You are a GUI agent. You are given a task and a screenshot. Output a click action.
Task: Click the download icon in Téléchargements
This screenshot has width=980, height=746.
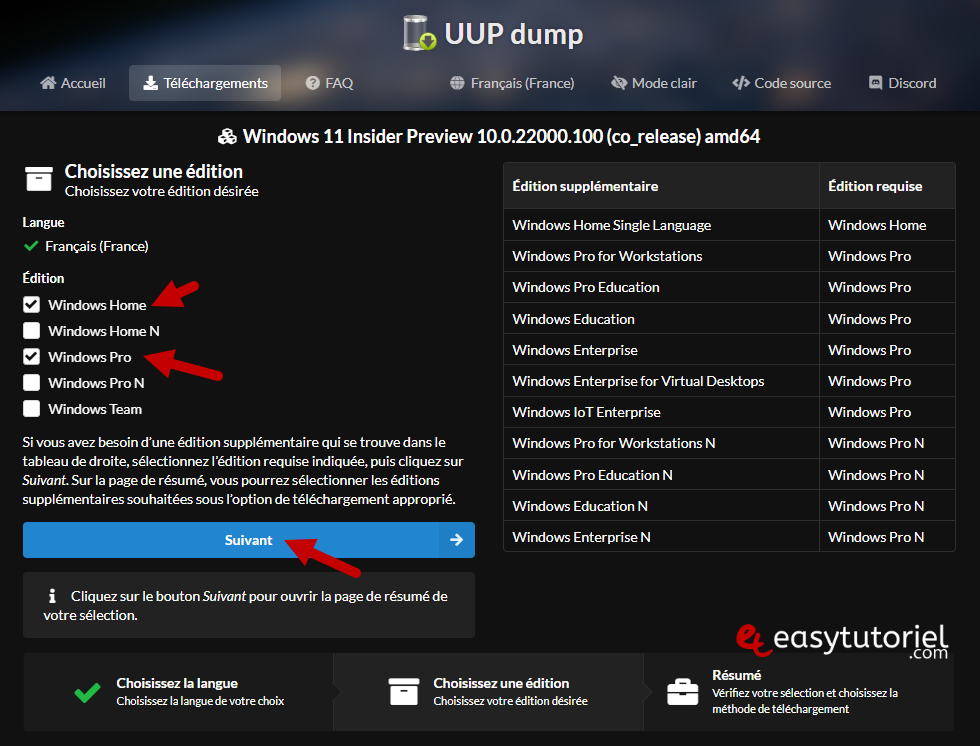pos(151,83)
